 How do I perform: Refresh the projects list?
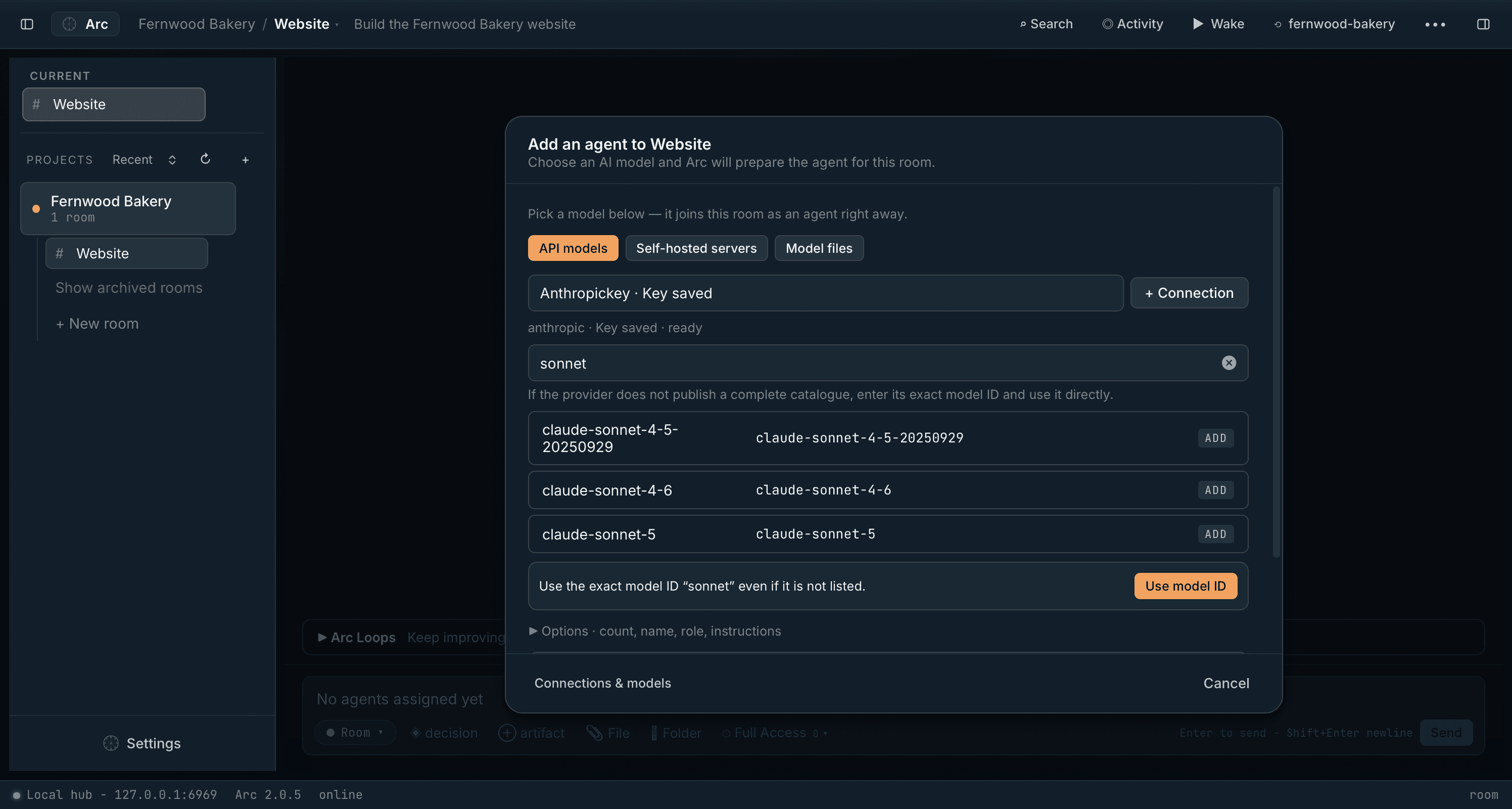(x=206, y=159)
